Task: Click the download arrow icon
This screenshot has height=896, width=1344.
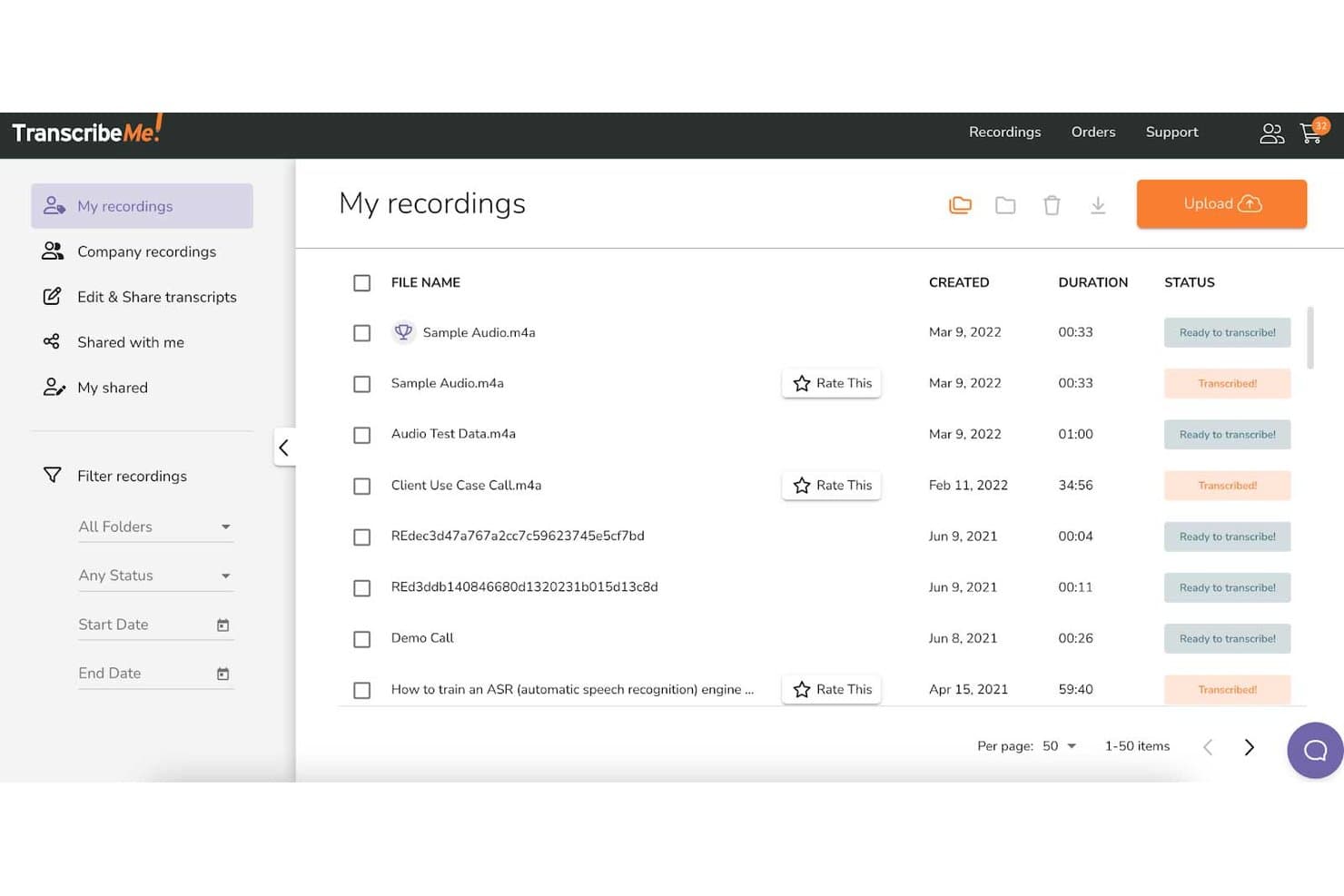Action: (x=1098, y=205)
